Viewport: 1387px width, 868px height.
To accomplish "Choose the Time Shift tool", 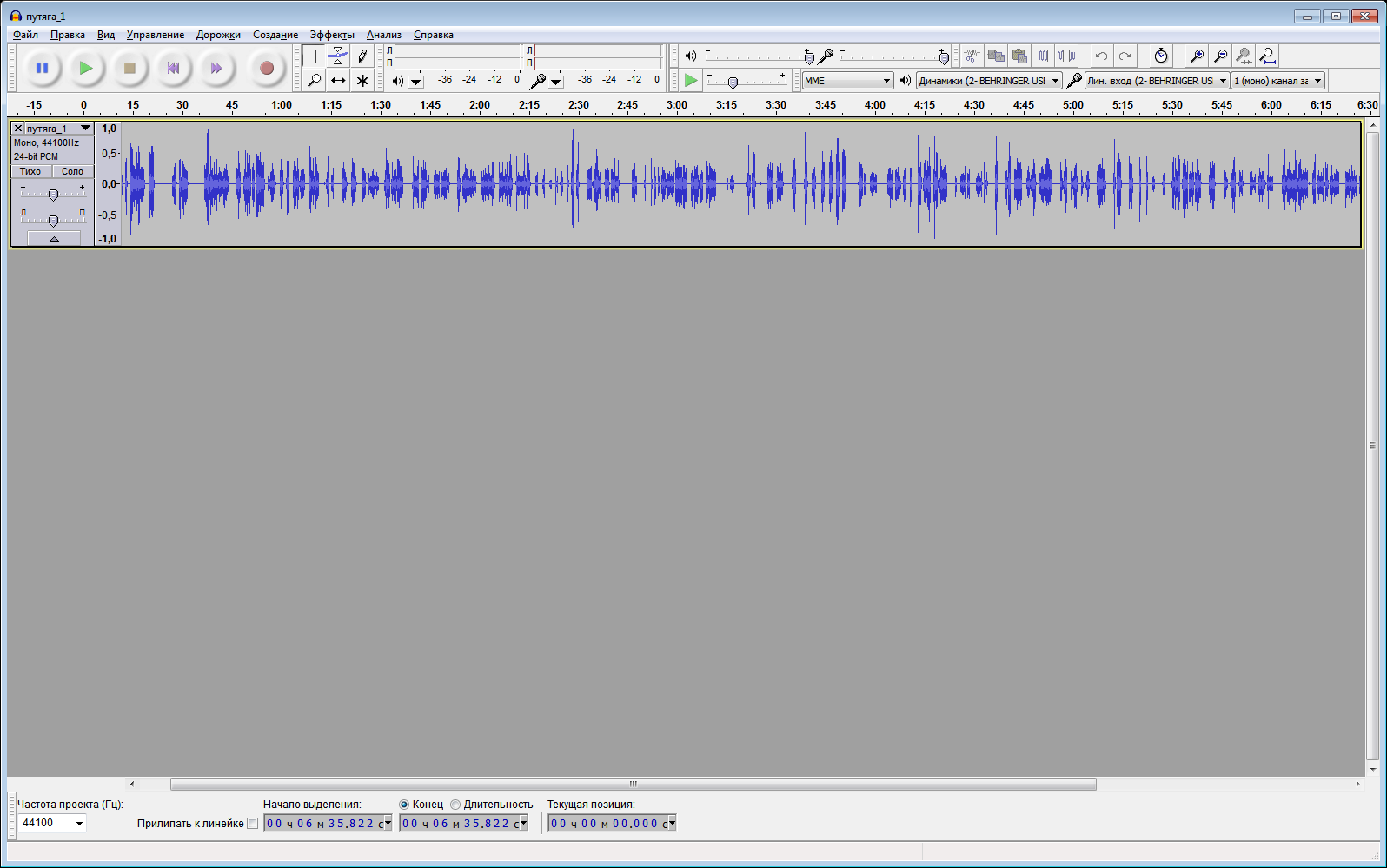I will pyautogui.click(x=338, y=81).
